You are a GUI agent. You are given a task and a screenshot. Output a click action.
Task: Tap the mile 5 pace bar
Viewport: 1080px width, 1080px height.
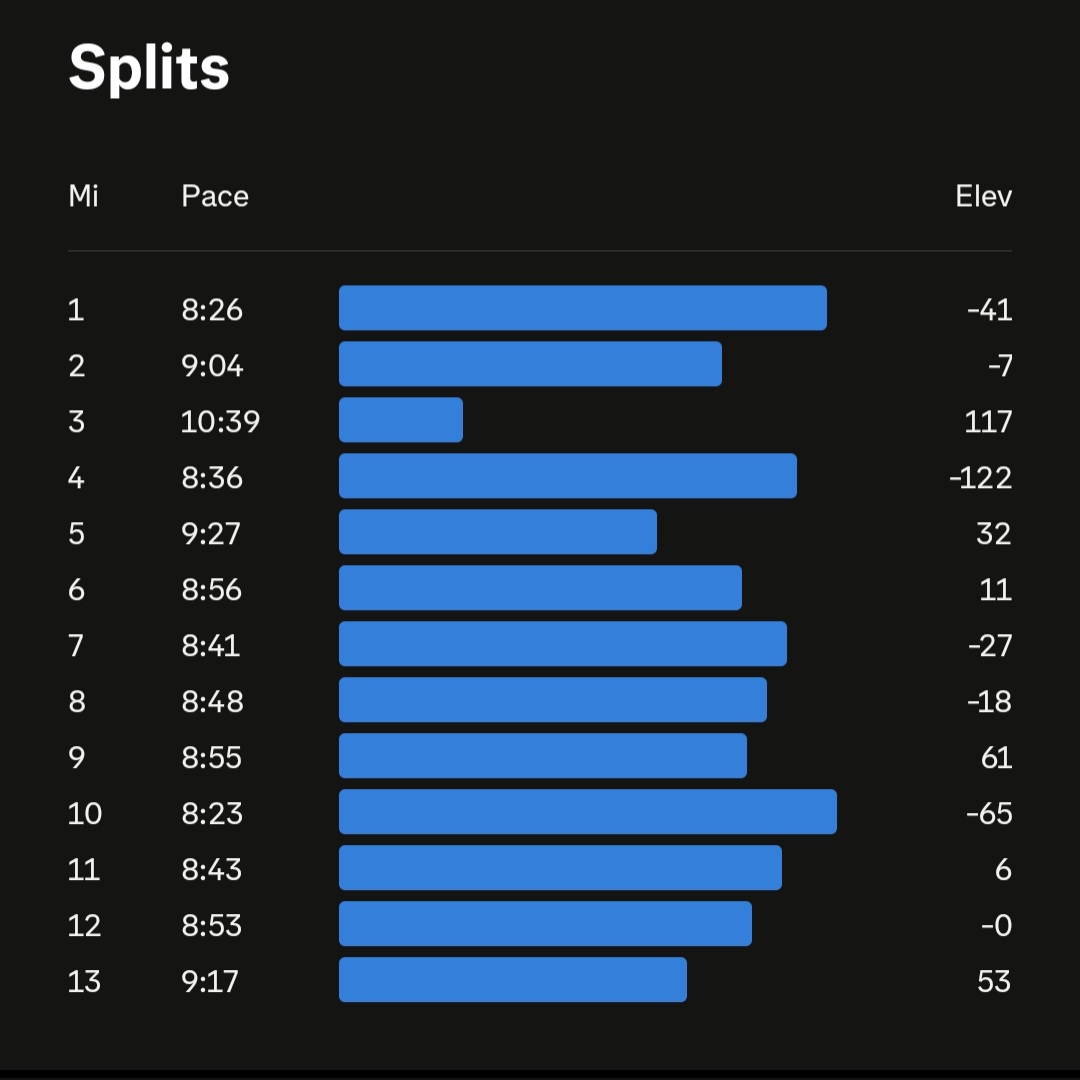(x=497, y=532)
